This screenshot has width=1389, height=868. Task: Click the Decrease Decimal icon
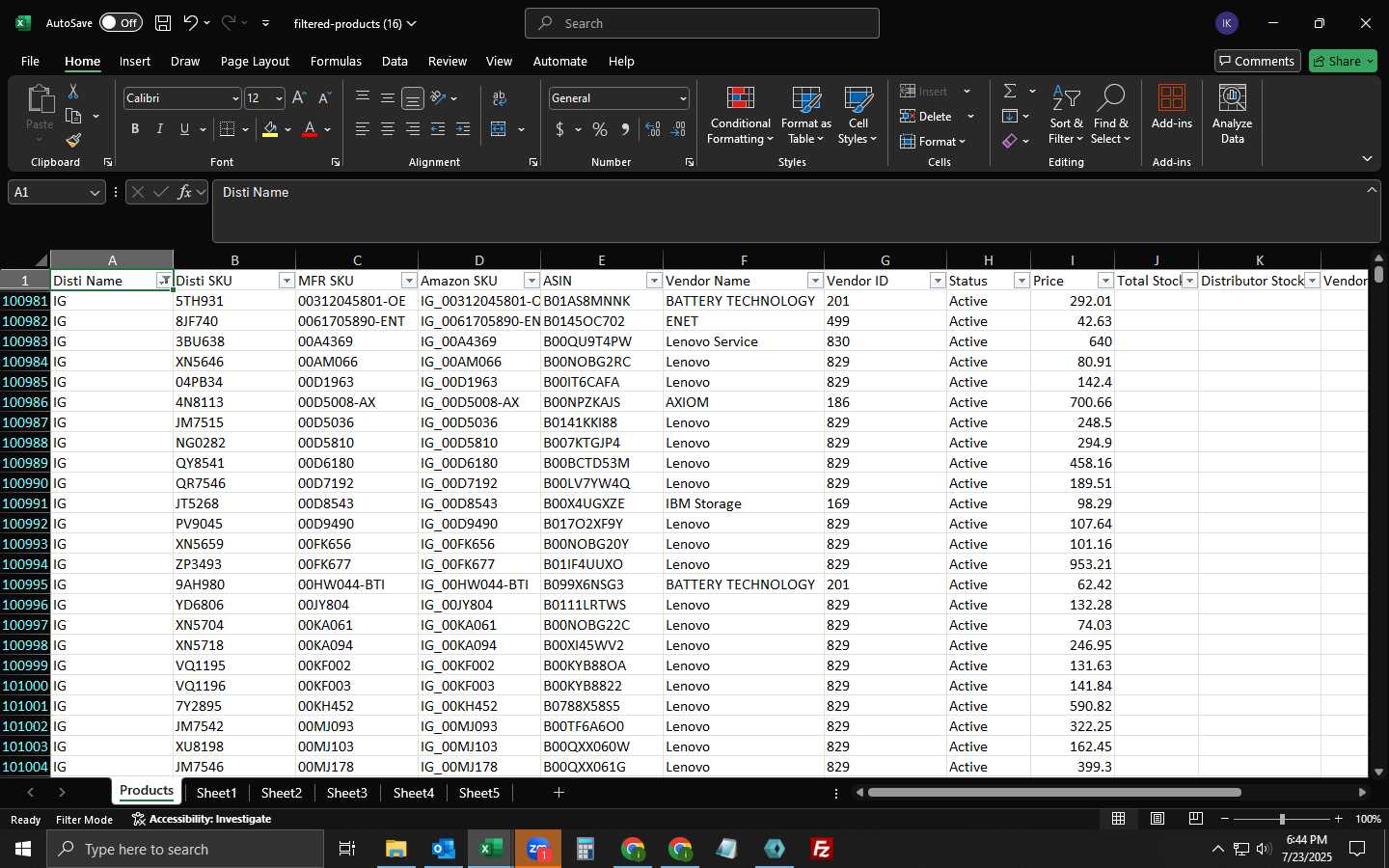[x=678, y=129]
